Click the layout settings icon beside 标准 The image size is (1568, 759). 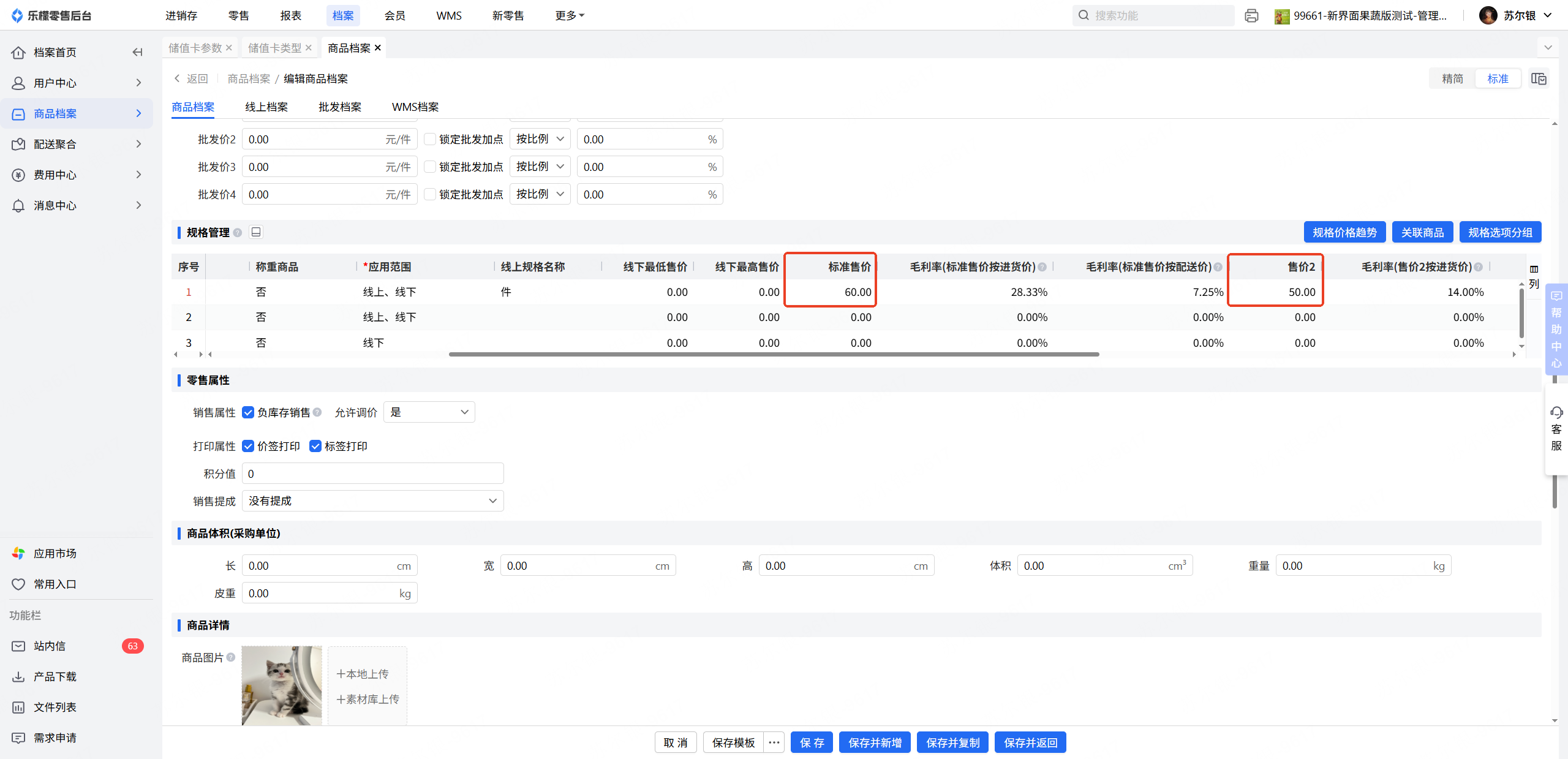coord(1539,78)
